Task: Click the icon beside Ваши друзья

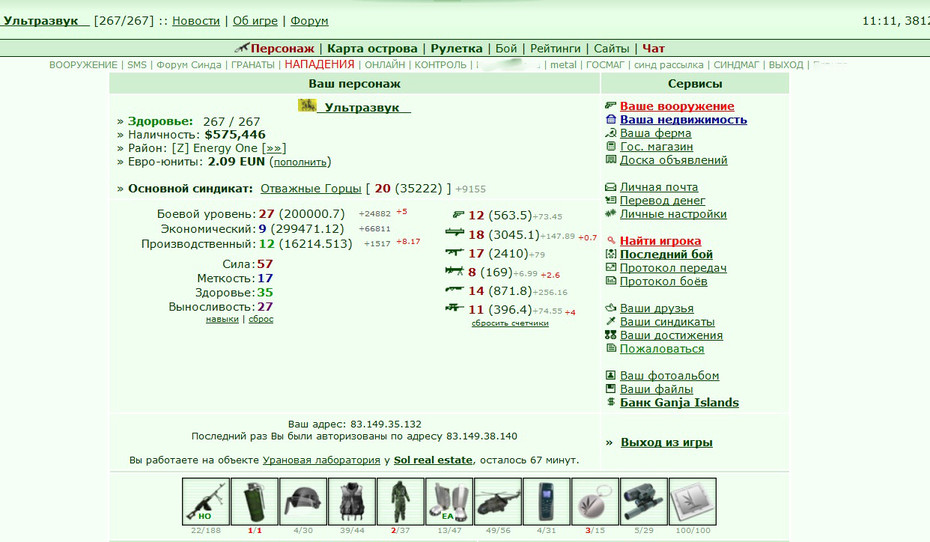Action: click(610, 308)
